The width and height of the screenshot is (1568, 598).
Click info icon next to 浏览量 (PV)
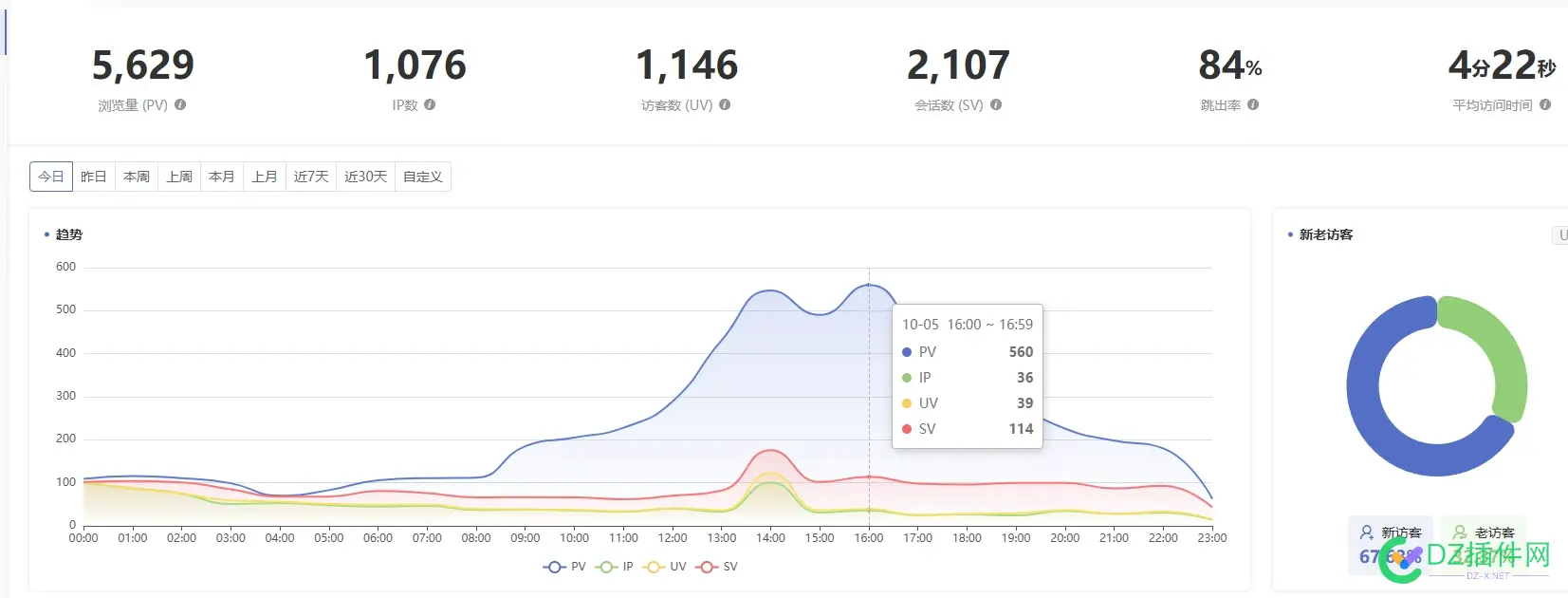pyautogui.click(x=180, y=105)
